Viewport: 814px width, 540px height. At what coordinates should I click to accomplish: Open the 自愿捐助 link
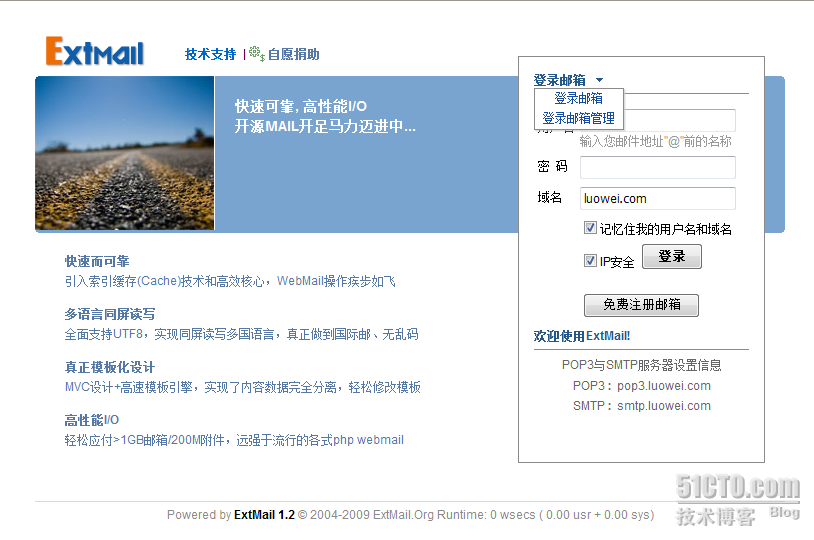pos(293,54)
